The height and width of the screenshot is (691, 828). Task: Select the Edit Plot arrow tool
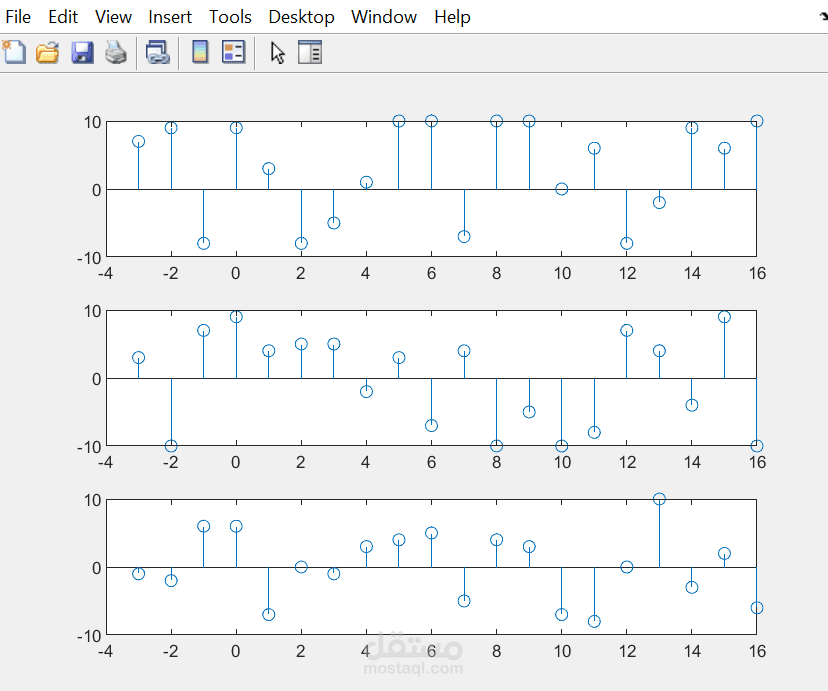pyautogui.click(x=278, y=53)
